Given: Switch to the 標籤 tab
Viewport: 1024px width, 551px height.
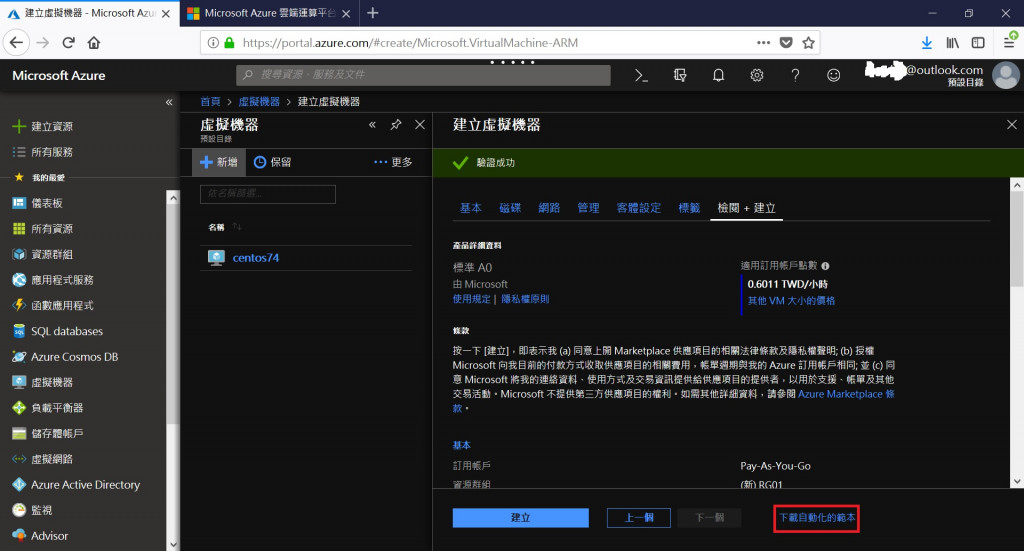Looking at the screenshot, I should (689, 208).
